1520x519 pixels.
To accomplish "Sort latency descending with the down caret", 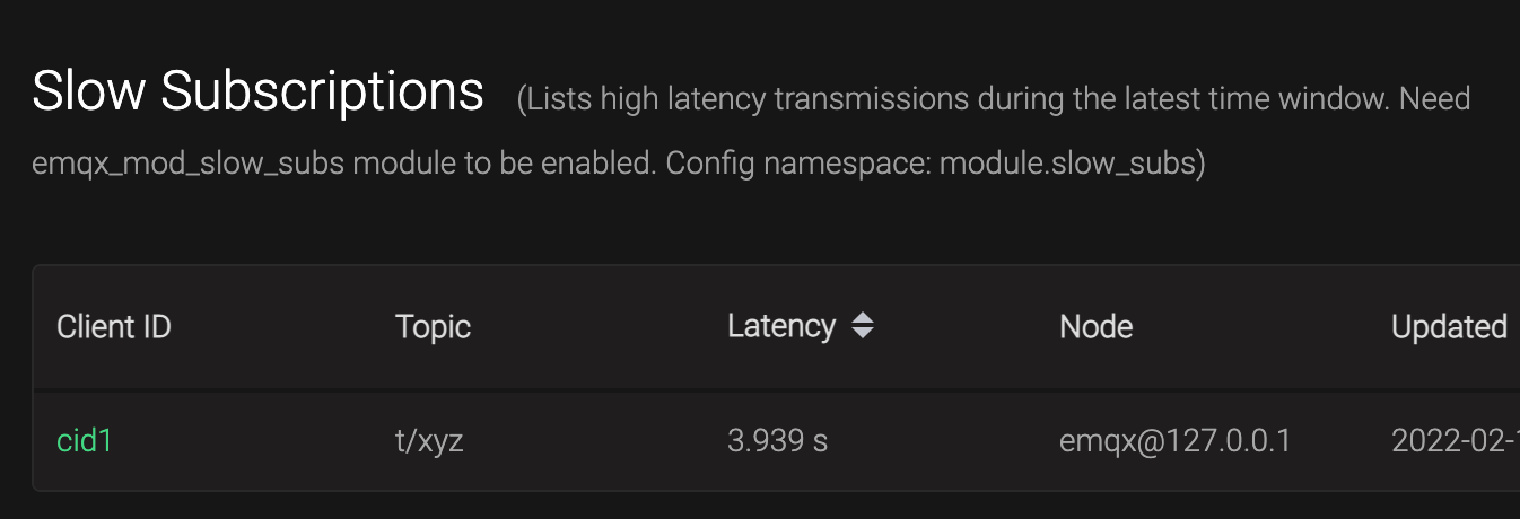I will (863, 333).
